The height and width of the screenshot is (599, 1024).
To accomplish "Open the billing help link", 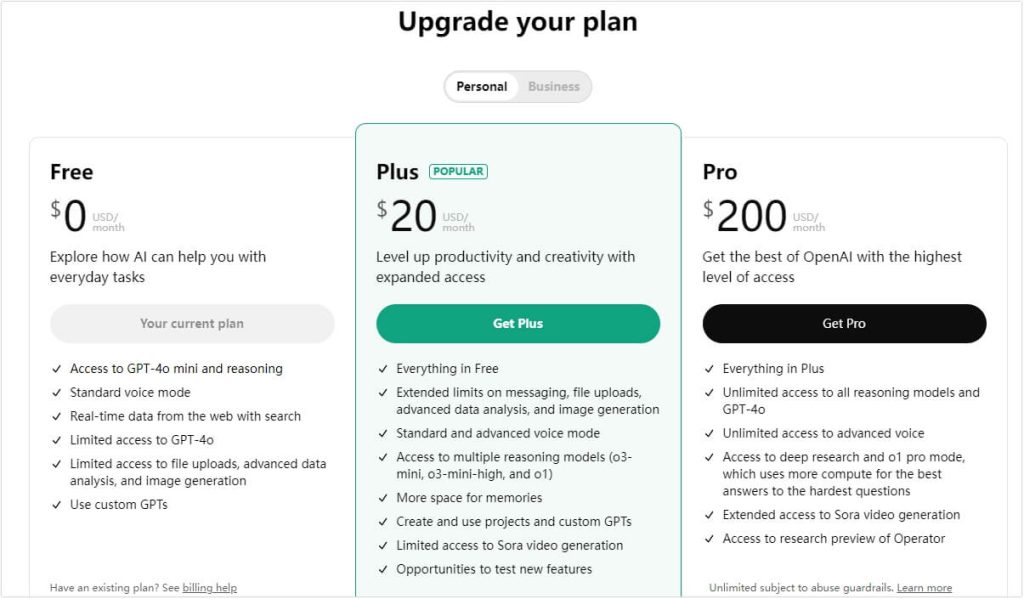I will pos(209,588).
